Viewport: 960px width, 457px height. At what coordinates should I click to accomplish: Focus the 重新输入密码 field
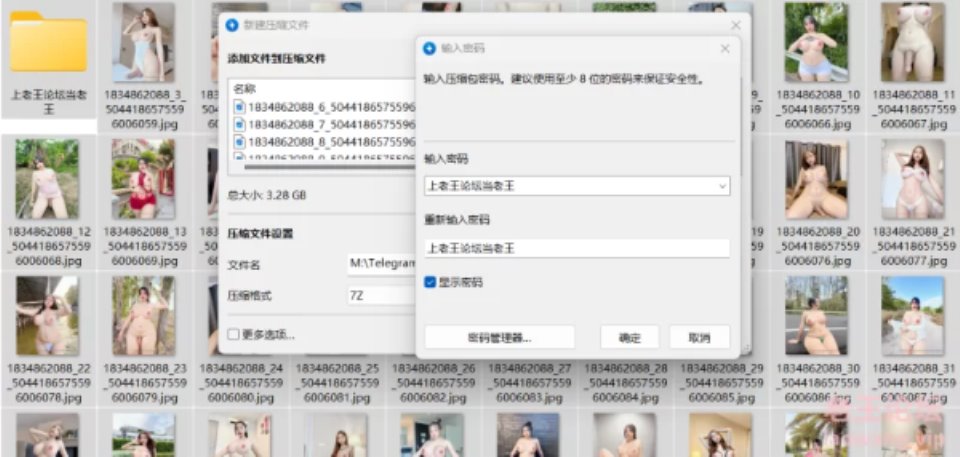tap(577, 249)
